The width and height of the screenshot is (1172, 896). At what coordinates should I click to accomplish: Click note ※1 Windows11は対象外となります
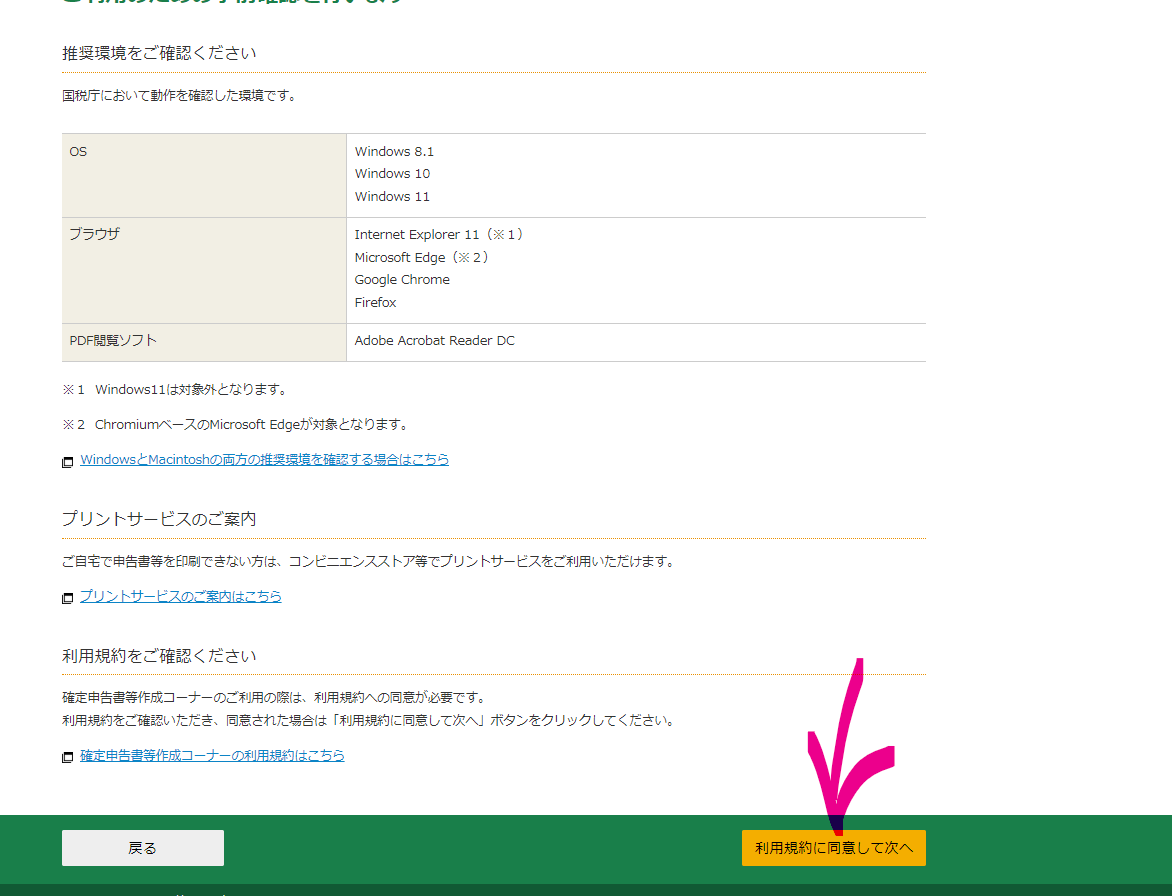176,389
